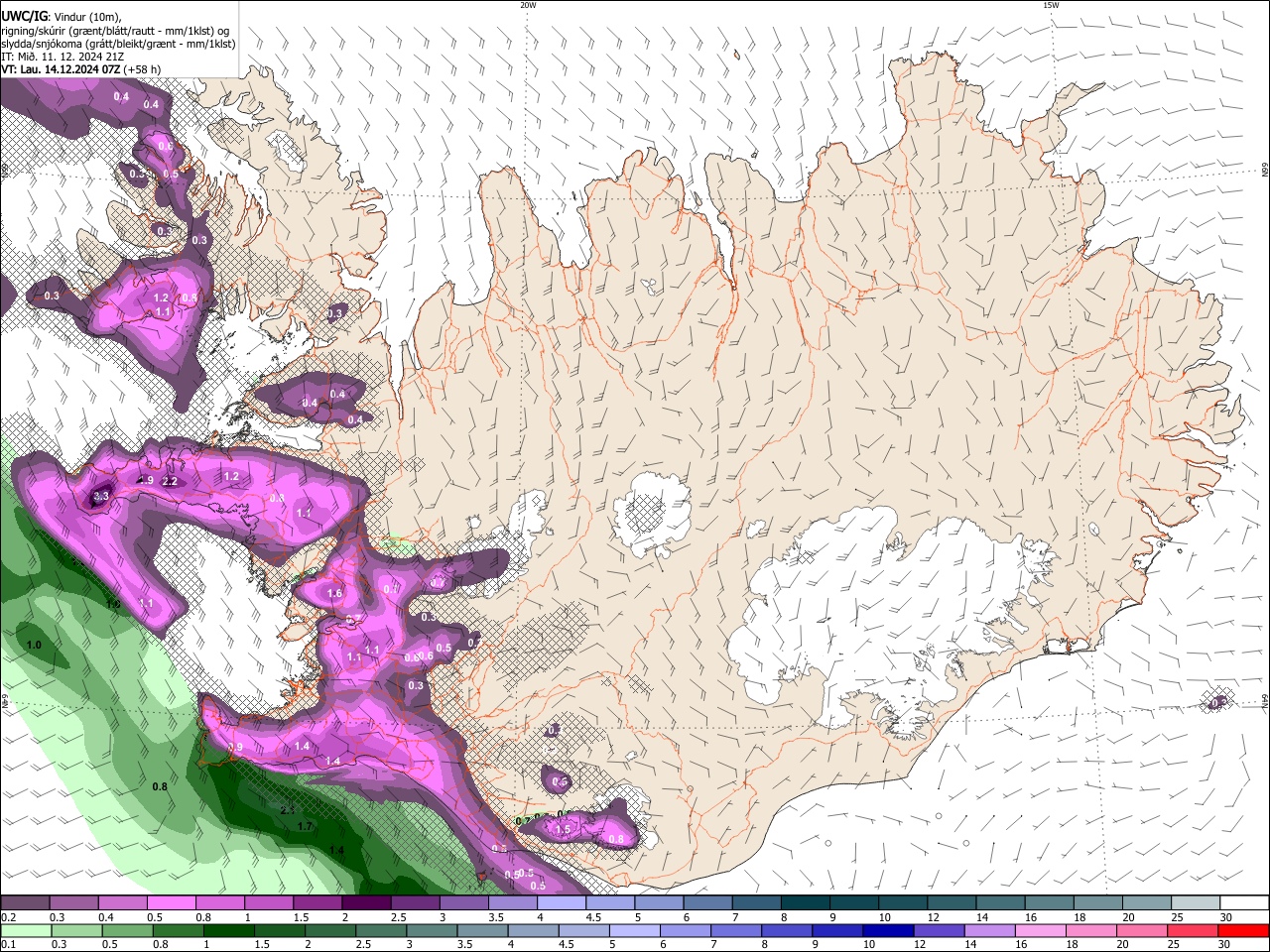
Task: Select the "rigning/skúrir" legend description line
Action: [115, 31]
